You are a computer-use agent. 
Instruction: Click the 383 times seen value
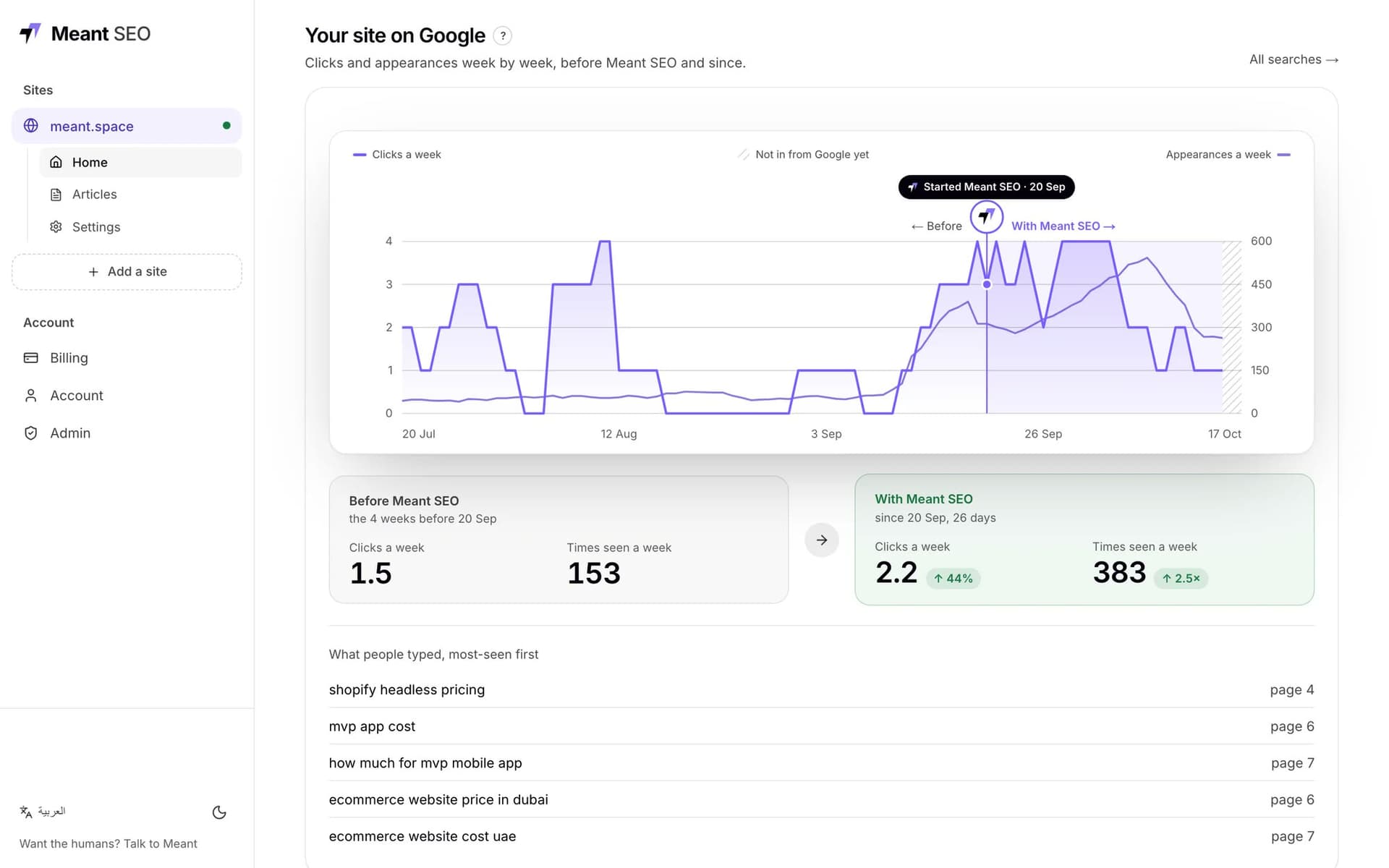tap(1119, 573)
